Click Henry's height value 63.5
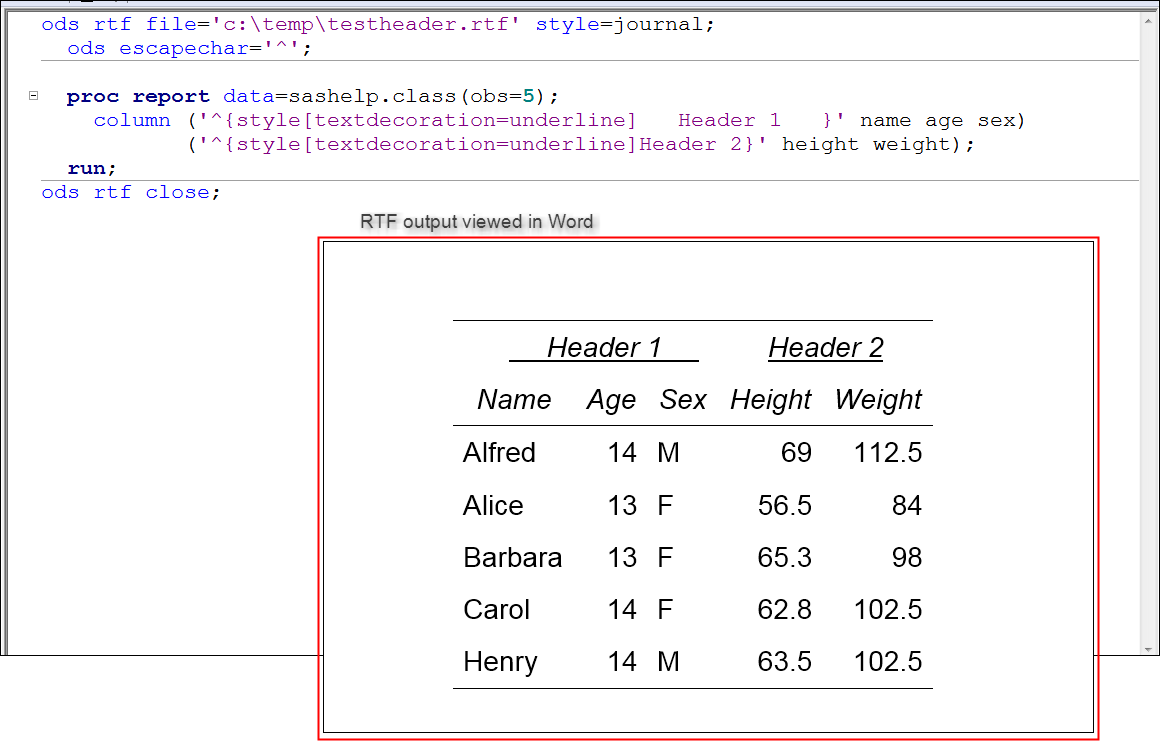 (784, 662)
